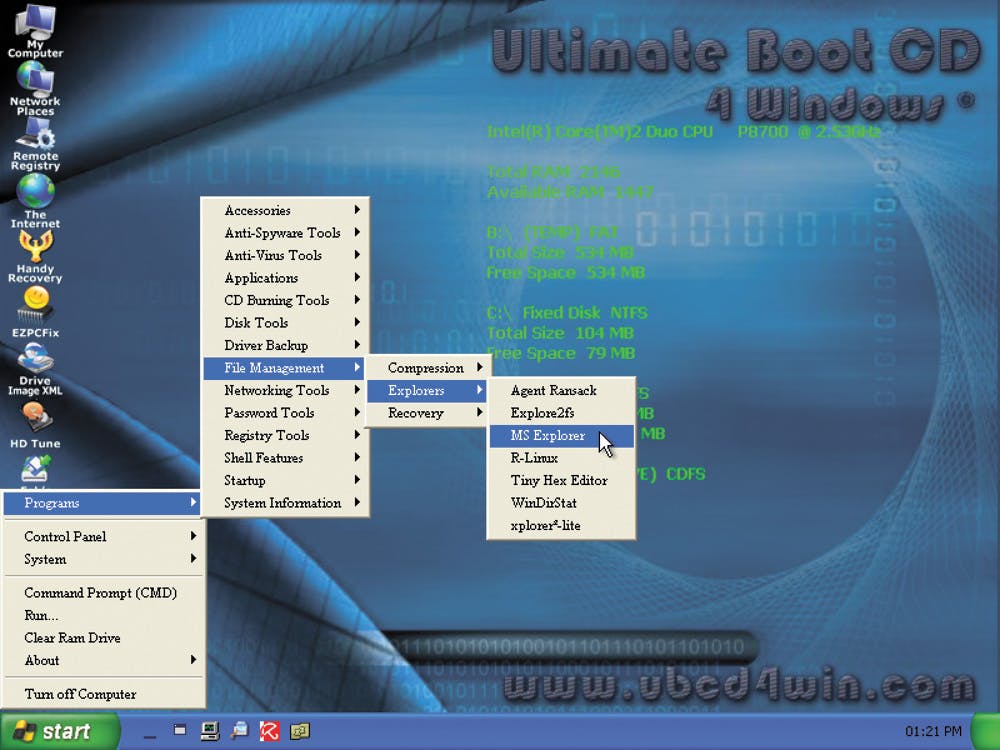
Task: Launch xplorer²-lite
Action: 561,526
